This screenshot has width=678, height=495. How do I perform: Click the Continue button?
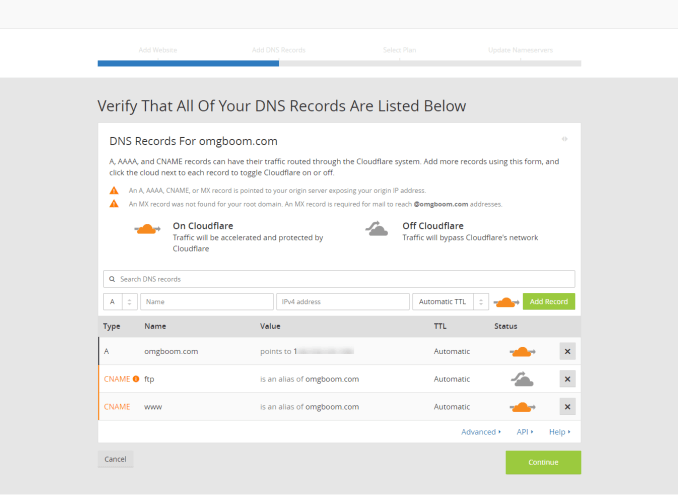pyautogui.click(x=543, y=463)
